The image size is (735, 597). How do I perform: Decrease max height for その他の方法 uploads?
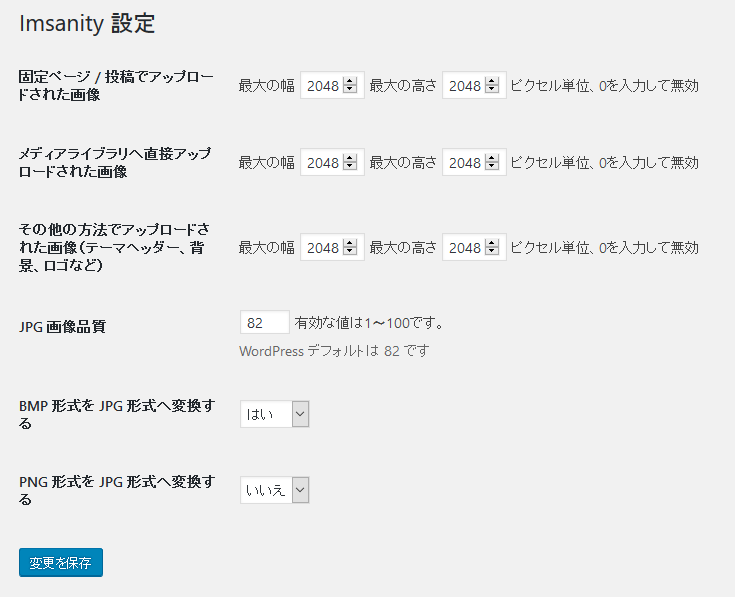click(492, 252)
